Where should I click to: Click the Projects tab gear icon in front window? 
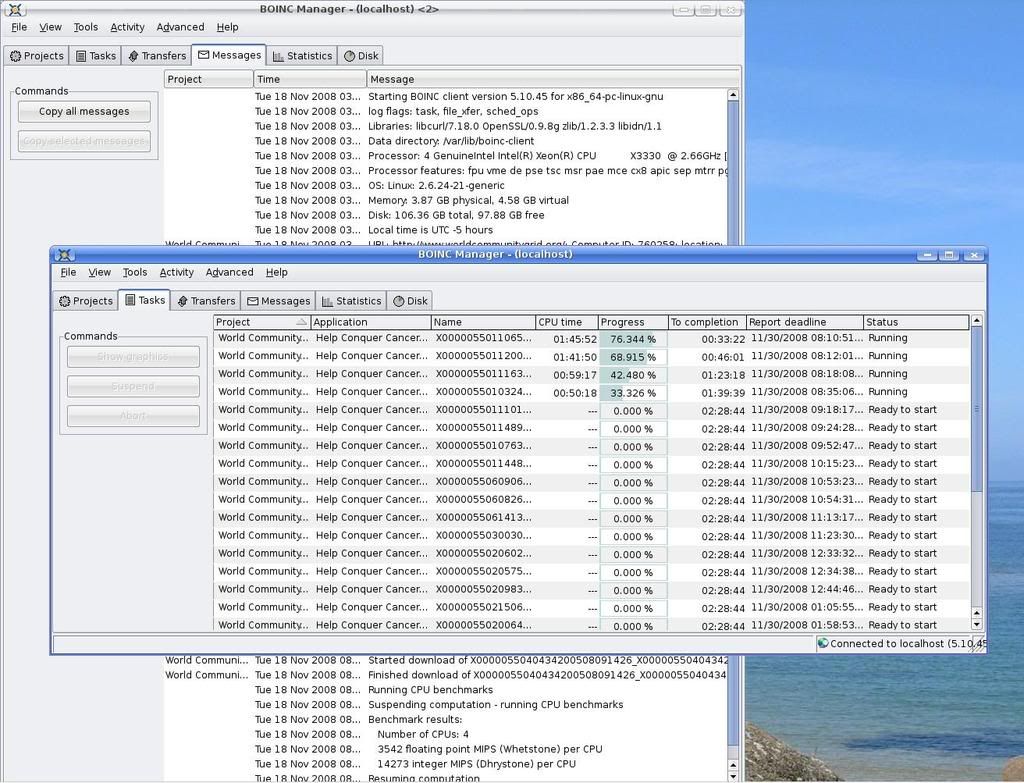65,301
